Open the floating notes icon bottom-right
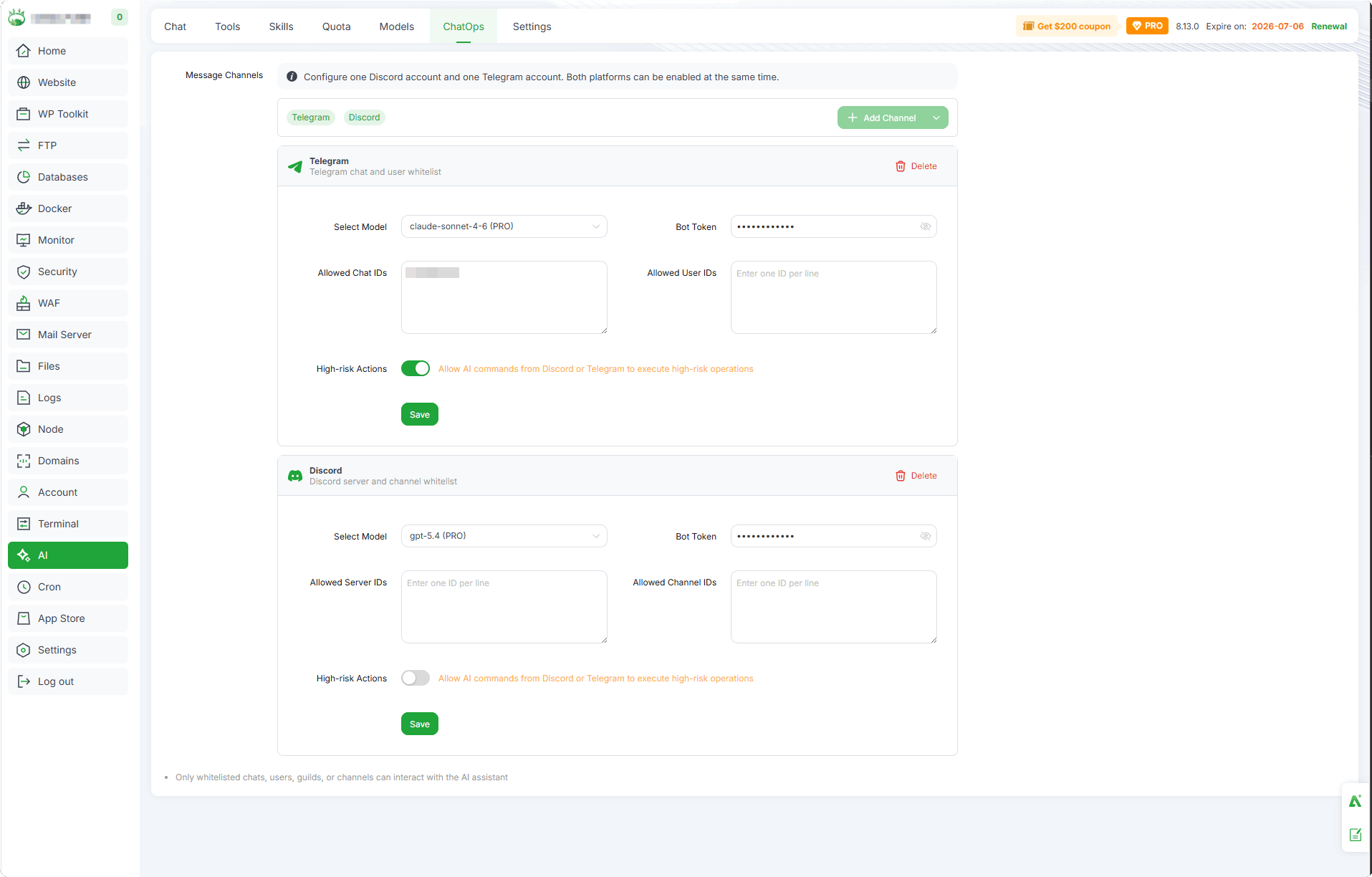The width and height of the screenshot is (1372, 877). coord(1356,835)
